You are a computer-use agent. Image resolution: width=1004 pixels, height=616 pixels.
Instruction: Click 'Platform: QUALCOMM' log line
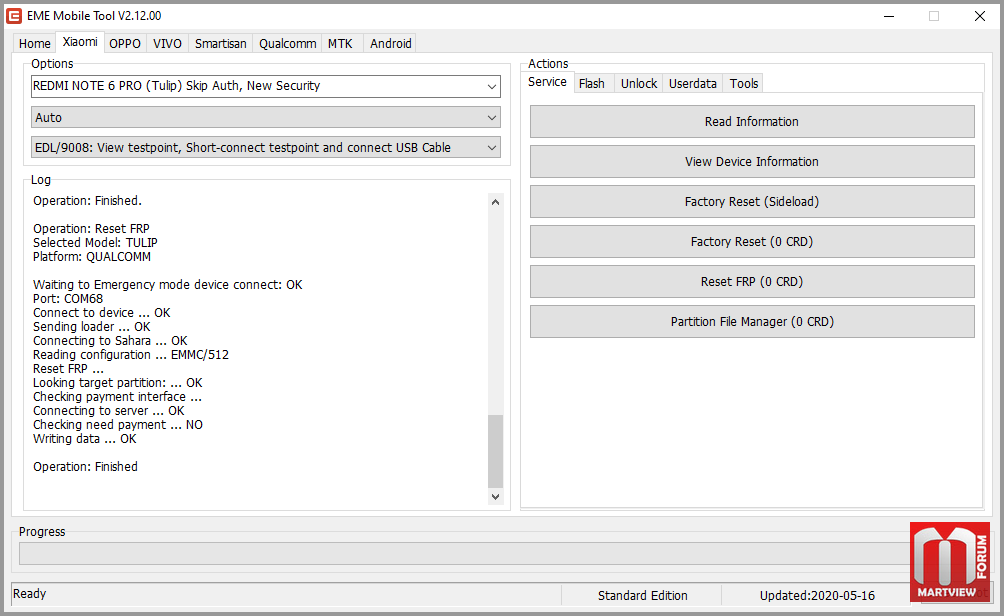click(92, 257)
